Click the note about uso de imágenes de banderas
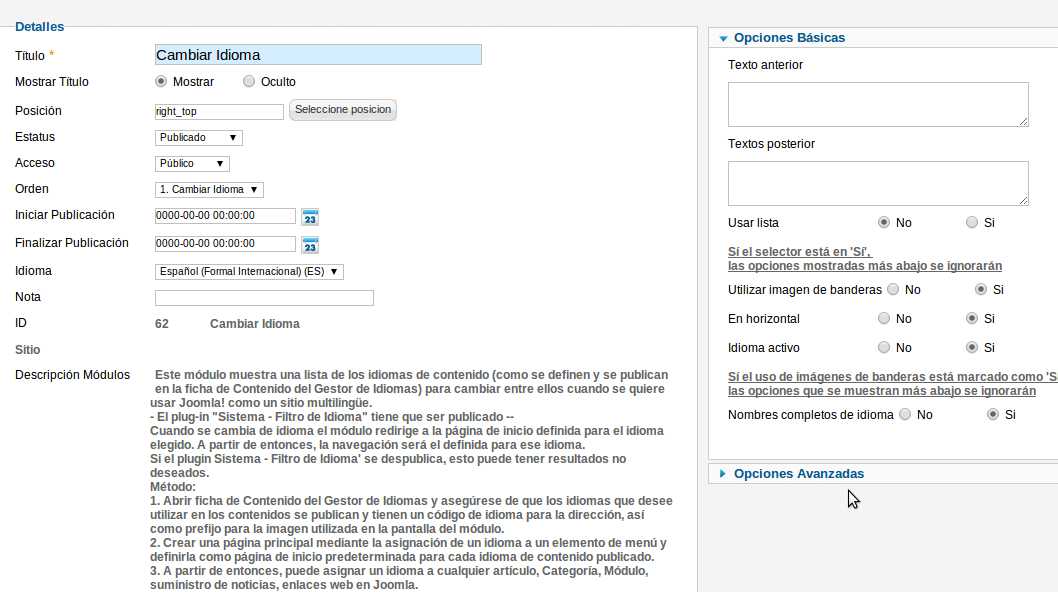 click(x=893, y=383)
